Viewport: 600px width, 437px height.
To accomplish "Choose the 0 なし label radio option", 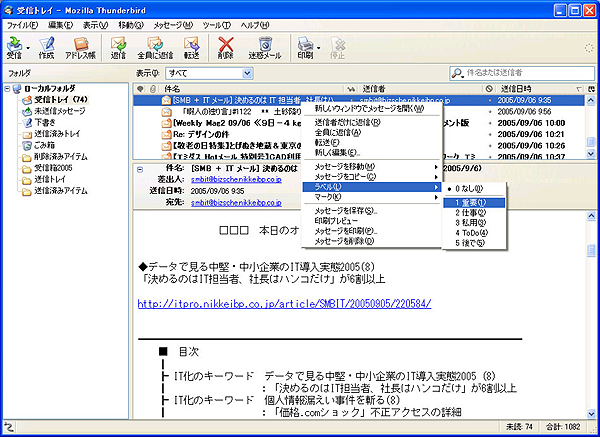I will pos(474,189).
